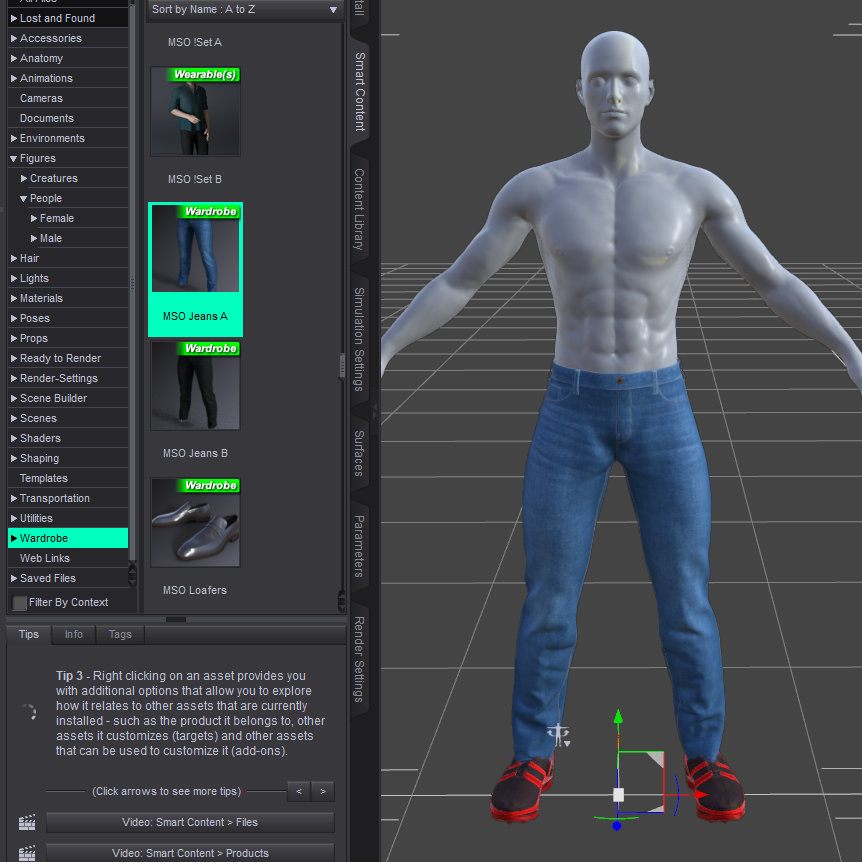Click the clapperboard icon beside Smart Content Files
Viewport: 862px width, 862px height.
pos(27,823)
